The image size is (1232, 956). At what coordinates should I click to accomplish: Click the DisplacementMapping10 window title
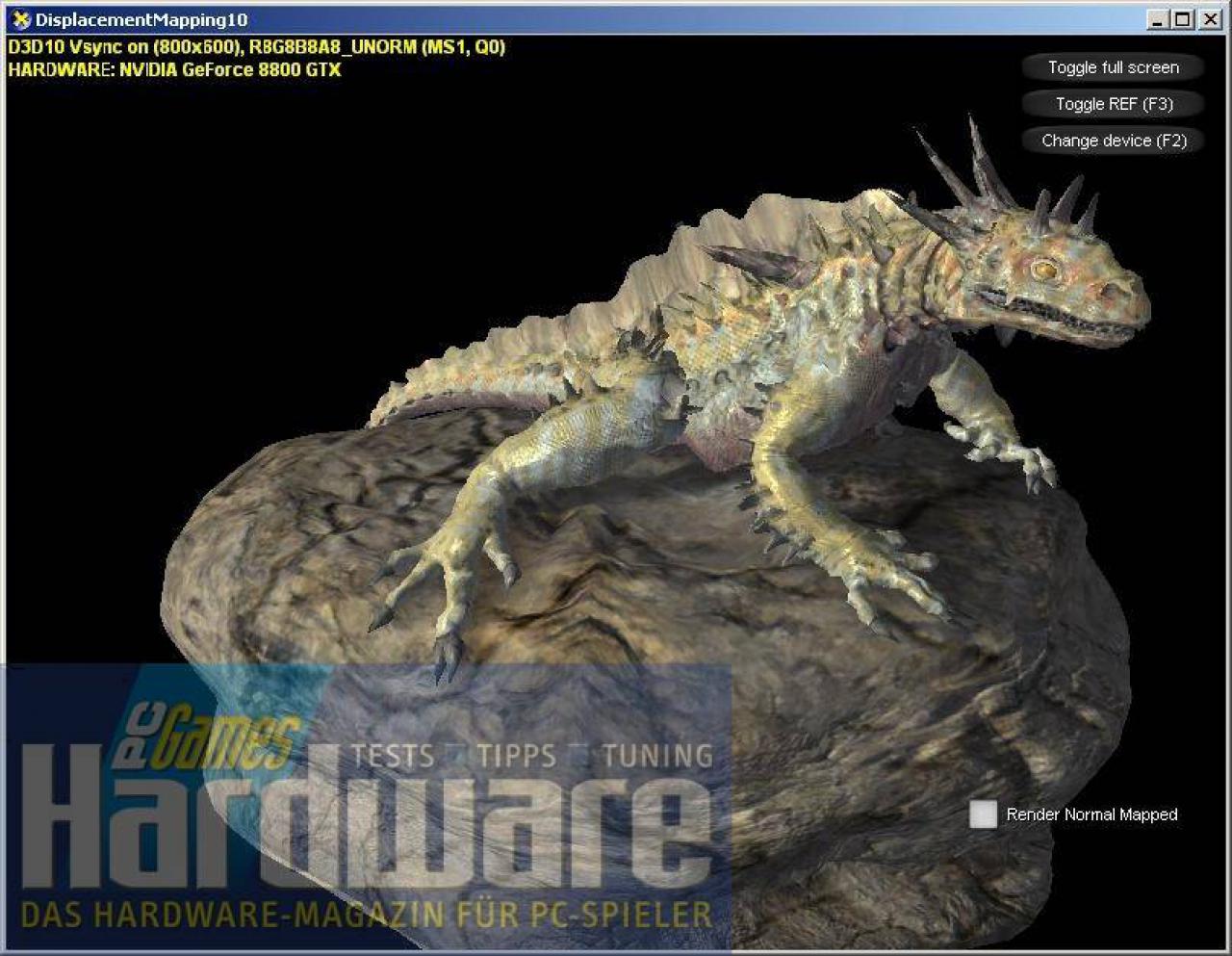coord(141,20)
